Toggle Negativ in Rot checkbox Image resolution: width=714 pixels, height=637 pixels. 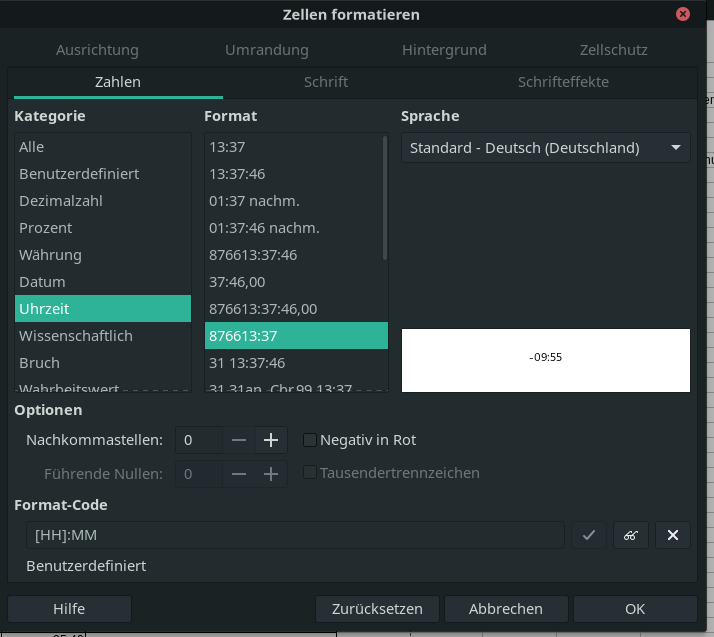tap(310, 440)
